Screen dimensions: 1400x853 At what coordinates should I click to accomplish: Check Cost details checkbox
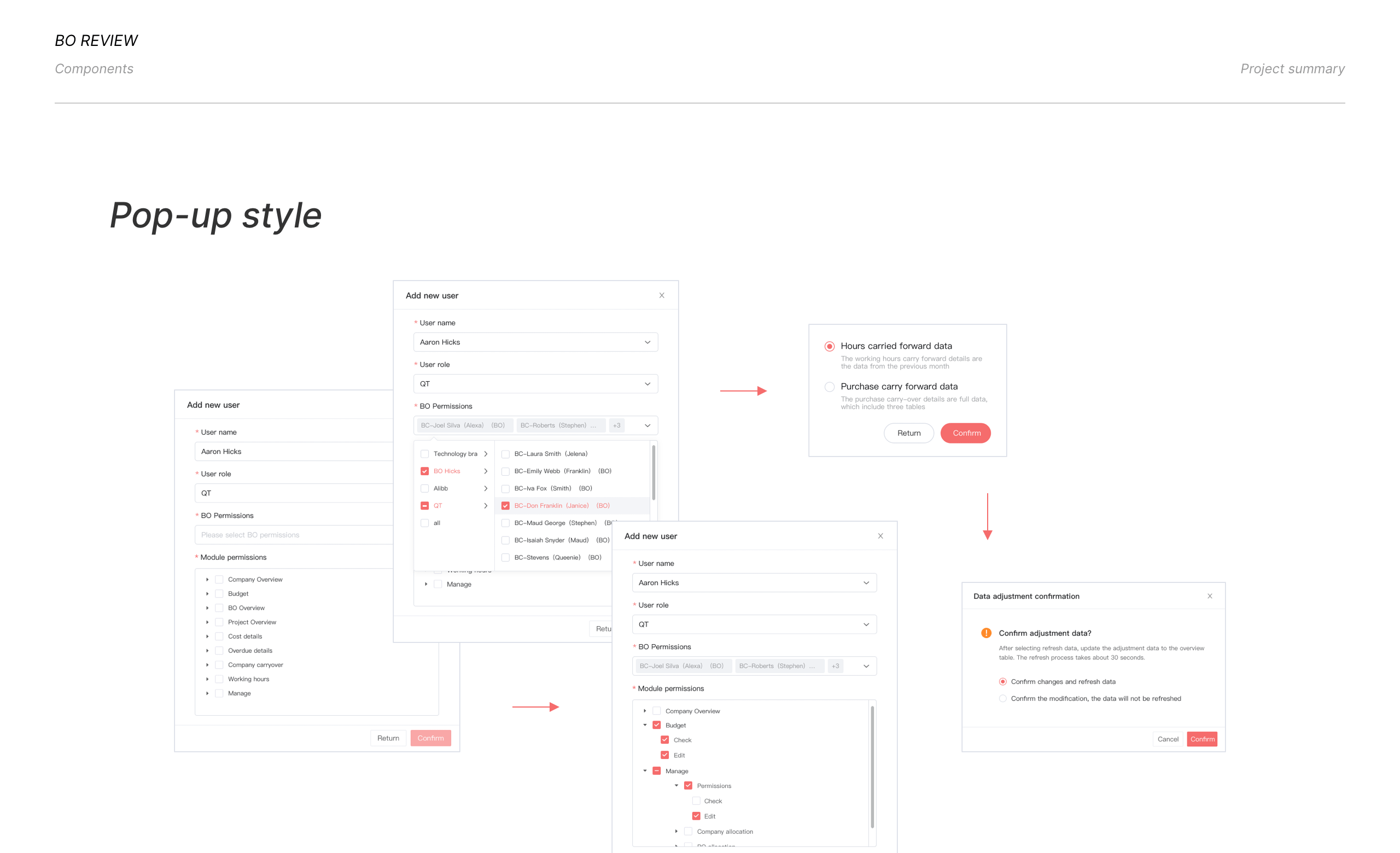coord(219,636)
